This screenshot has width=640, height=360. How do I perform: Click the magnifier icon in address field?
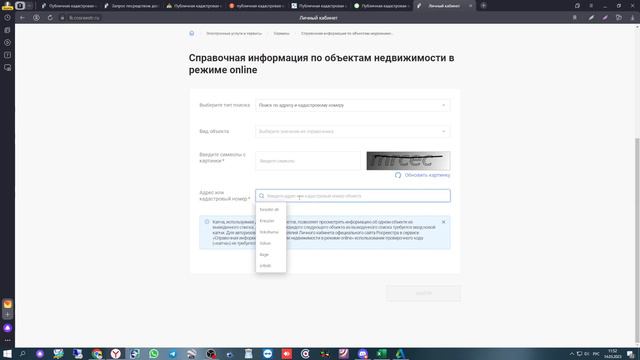coord(262,196)
